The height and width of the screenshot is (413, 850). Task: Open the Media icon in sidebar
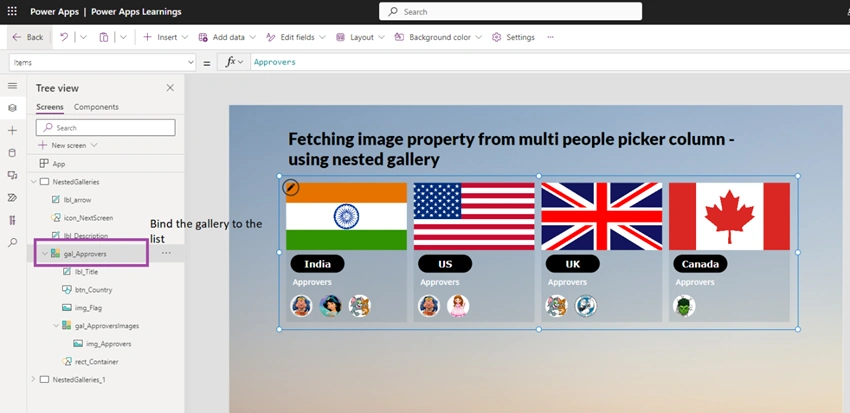(12, 175)
